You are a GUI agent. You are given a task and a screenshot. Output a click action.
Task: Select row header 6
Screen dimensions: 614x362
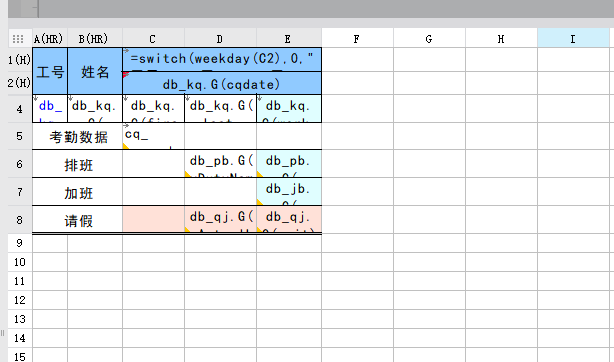[x=20, y=164]
